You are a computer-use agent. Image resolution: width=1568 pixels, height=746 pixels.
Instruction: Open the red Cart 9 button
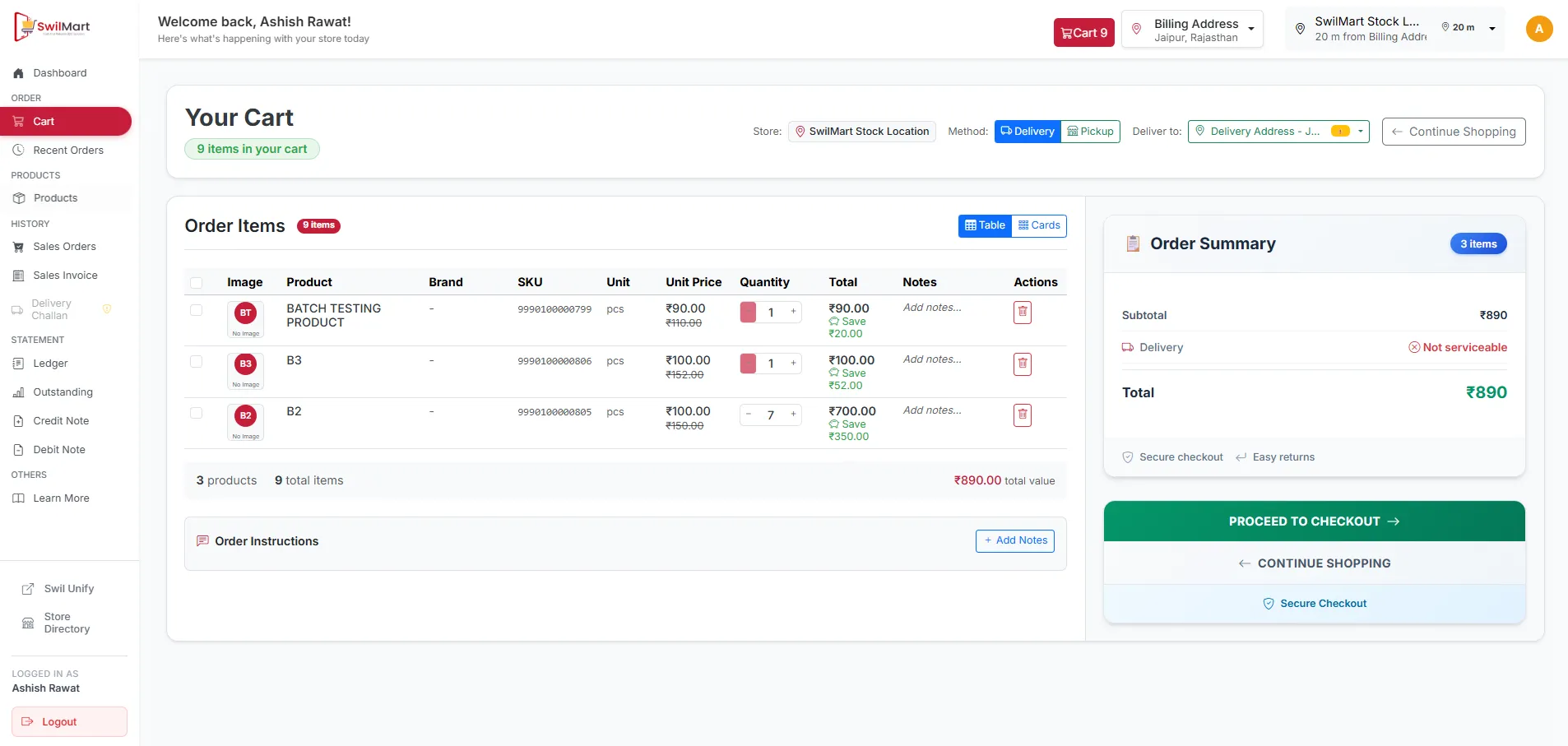click(x=1083, y=33)
